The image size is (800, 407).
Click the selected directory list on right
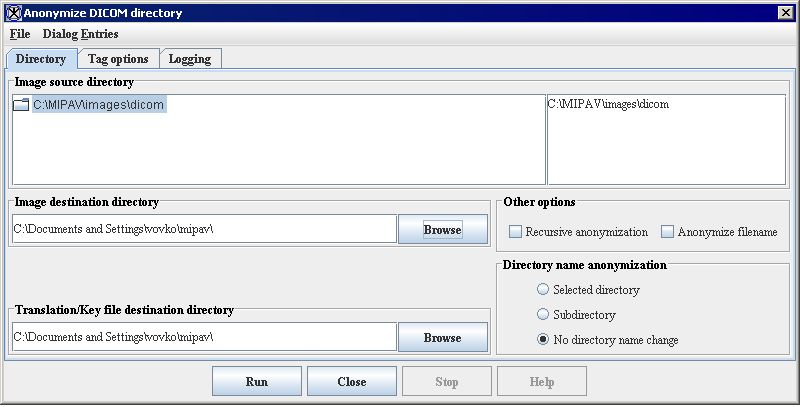tap(665, 140)
